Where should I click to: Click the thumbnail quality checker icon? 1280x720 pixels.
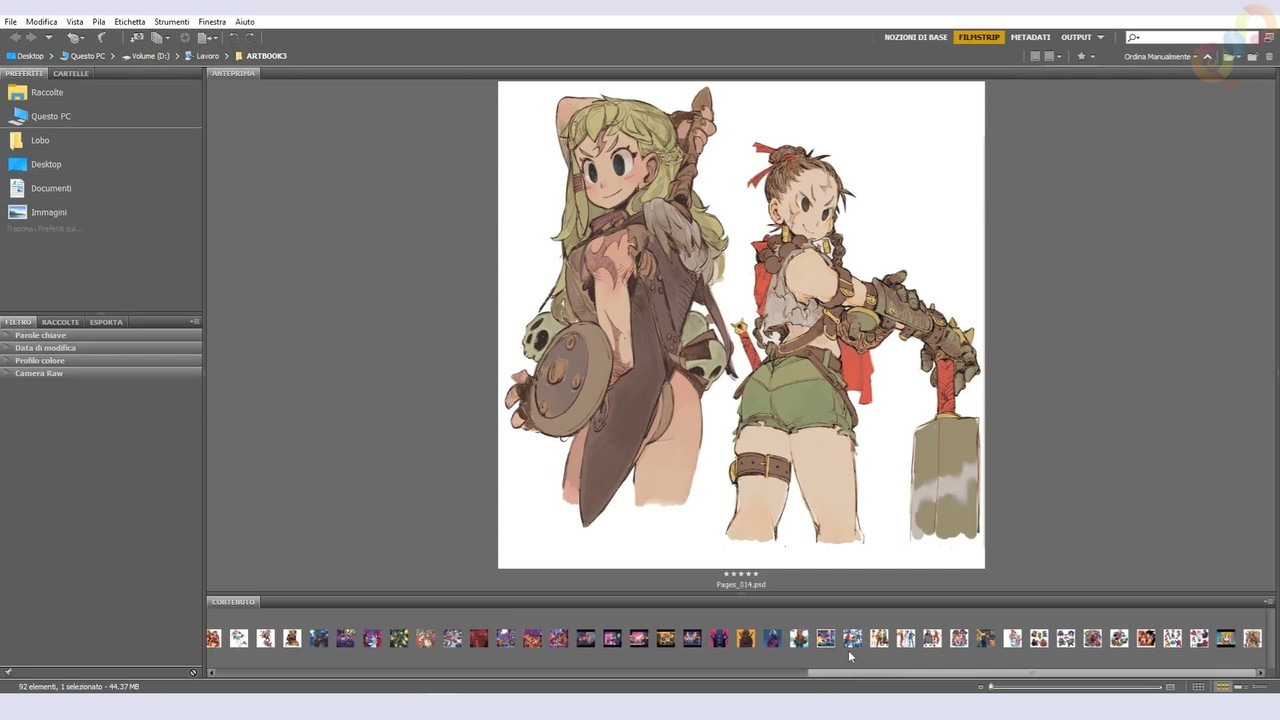[x=1035, y=56]
